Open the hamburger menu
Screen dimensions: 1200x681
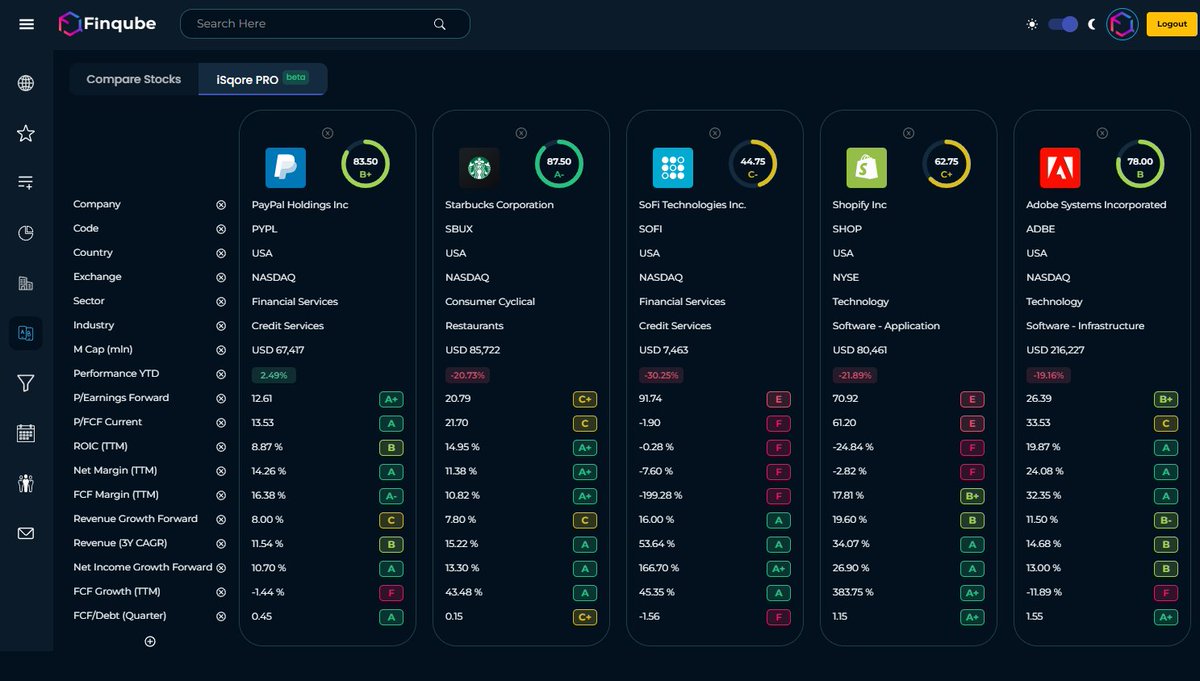tap(27, 24)
